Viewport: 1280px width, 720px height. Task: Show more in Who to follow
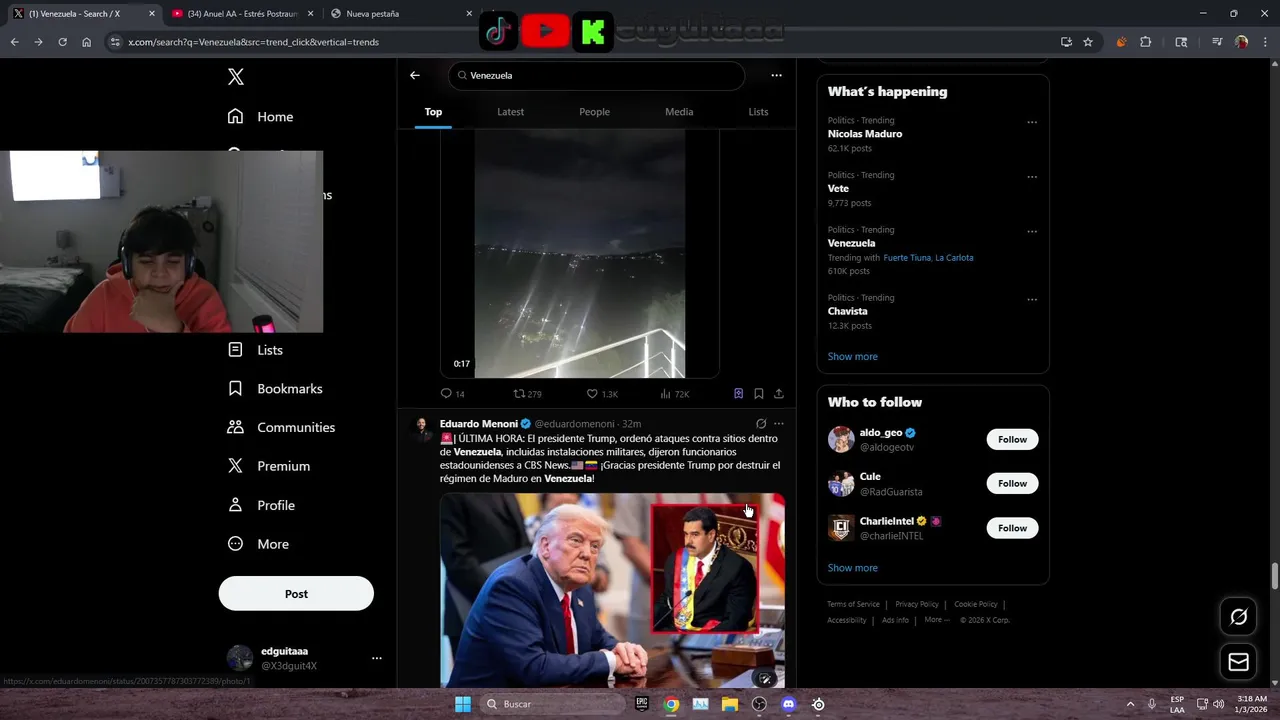tap(852, 568)
